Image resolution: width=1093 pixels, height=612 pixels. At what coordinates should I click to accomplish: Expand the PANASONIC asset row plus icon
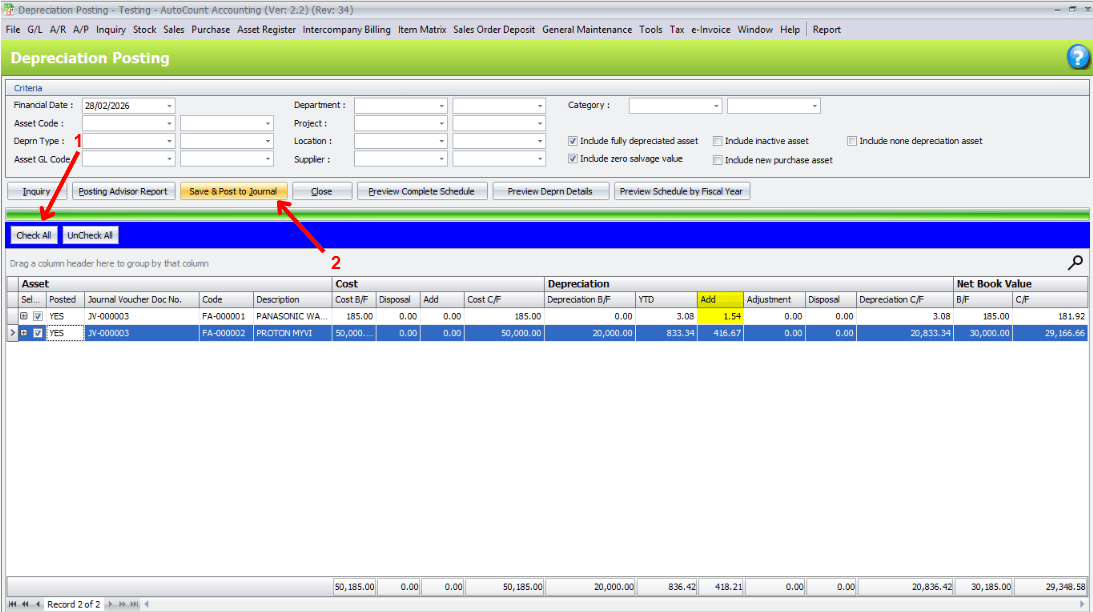point(23,316)
